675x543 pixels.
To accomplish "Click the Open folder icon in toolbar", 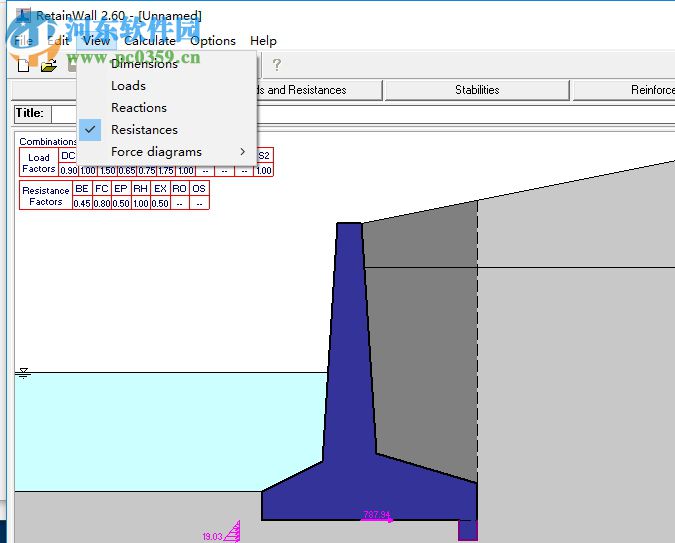I will pos(48,66).
